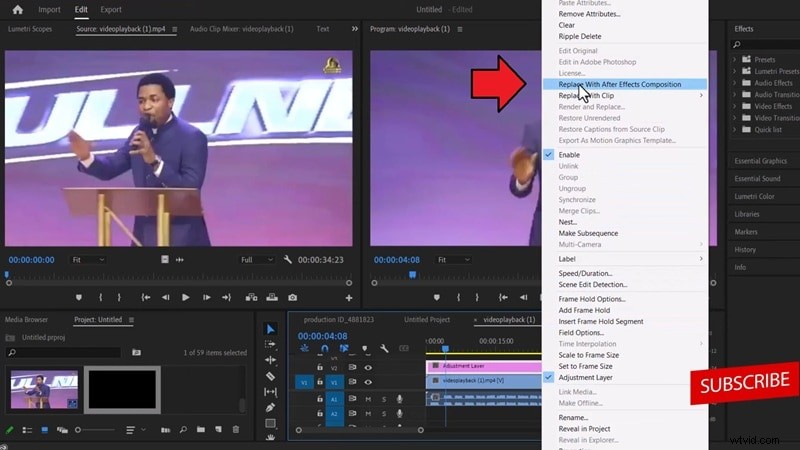This screenshot has height=450, width=800.
Task: Open Label submenu in context menu
Action: (625, 259)
